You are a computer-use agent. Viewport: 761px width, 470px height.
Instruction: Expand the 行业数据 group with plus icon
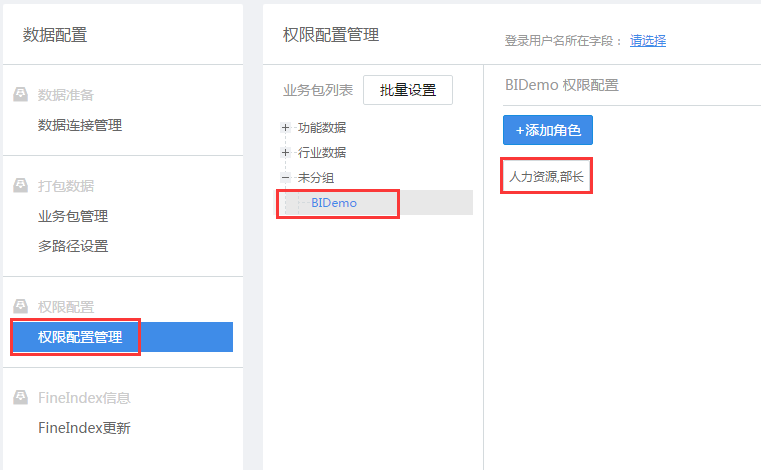tap(286, 153)
